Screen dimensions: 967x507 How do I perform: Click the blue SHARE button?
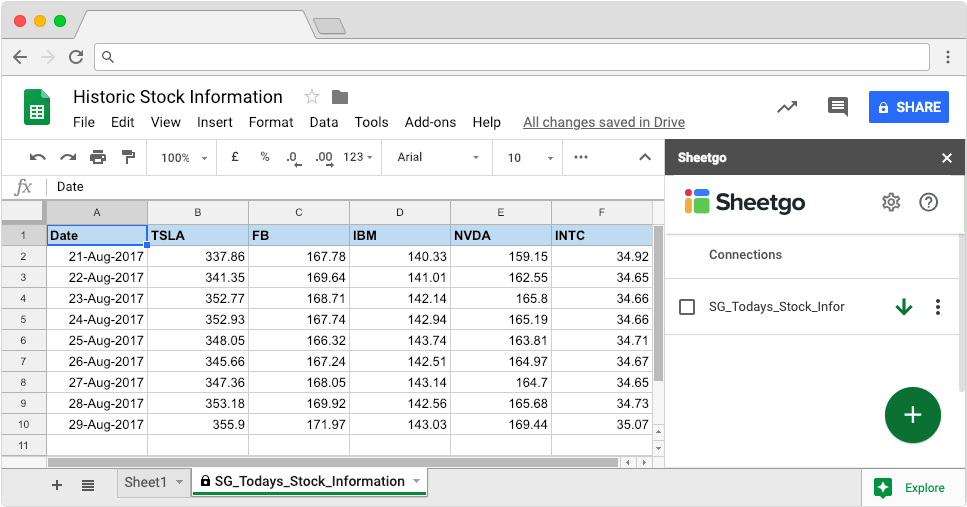click(908, 107)
